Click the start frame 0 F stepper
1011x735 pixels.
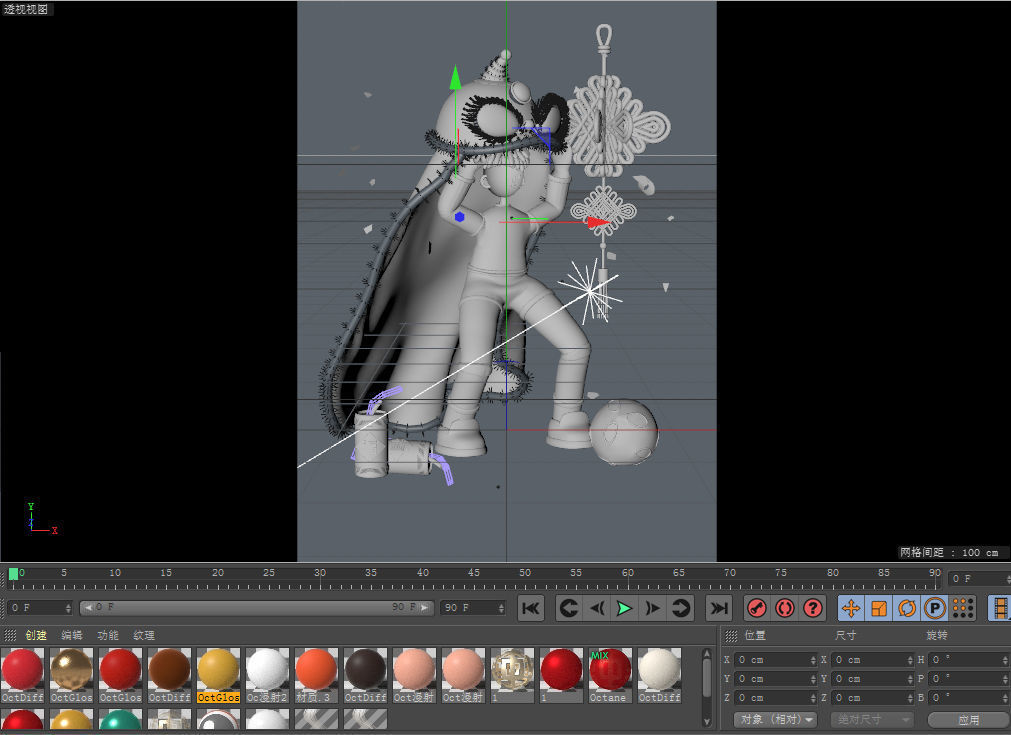(68, 607)
